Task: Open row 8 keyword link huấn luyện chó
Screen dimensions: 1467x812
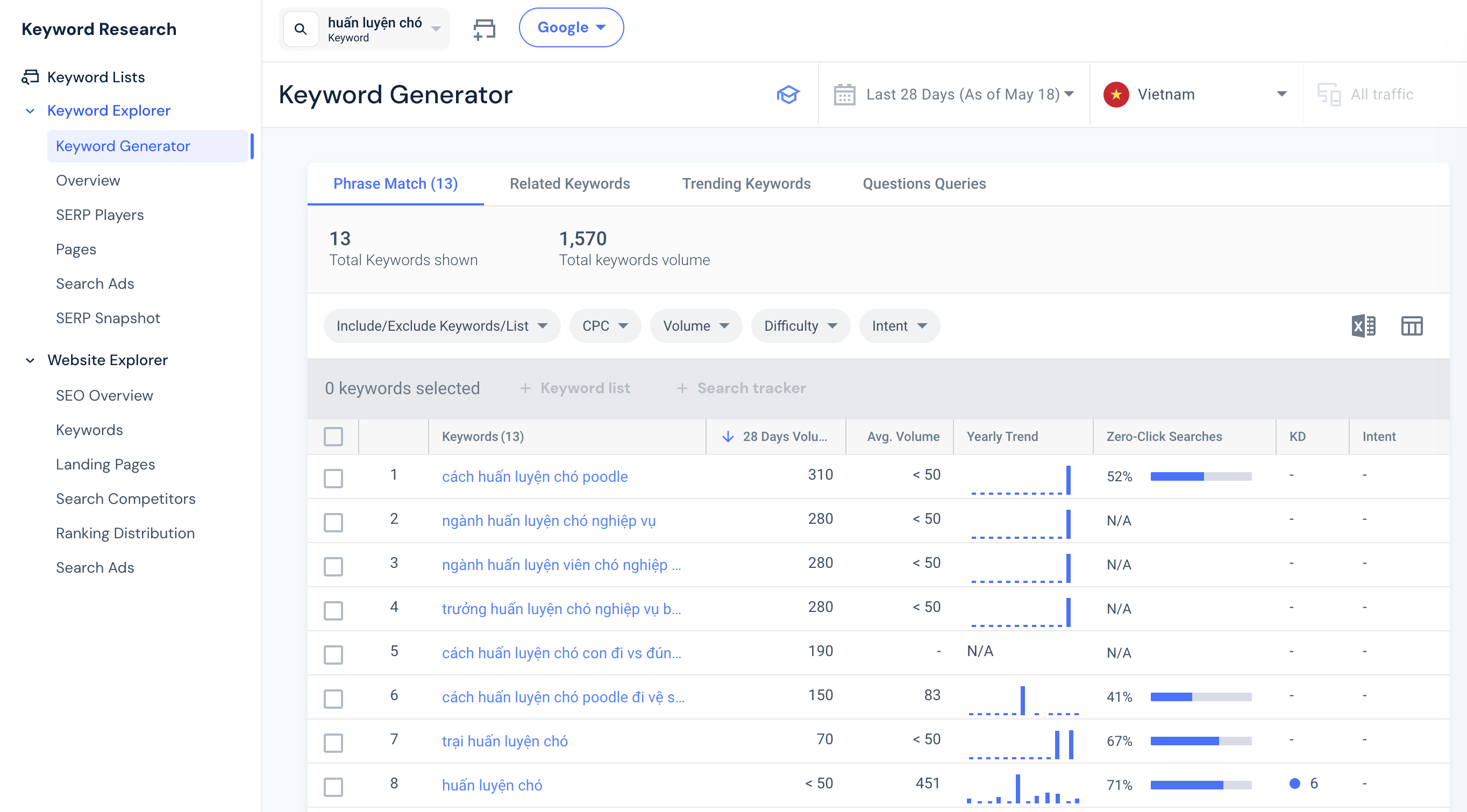Action: pos(492,785)
